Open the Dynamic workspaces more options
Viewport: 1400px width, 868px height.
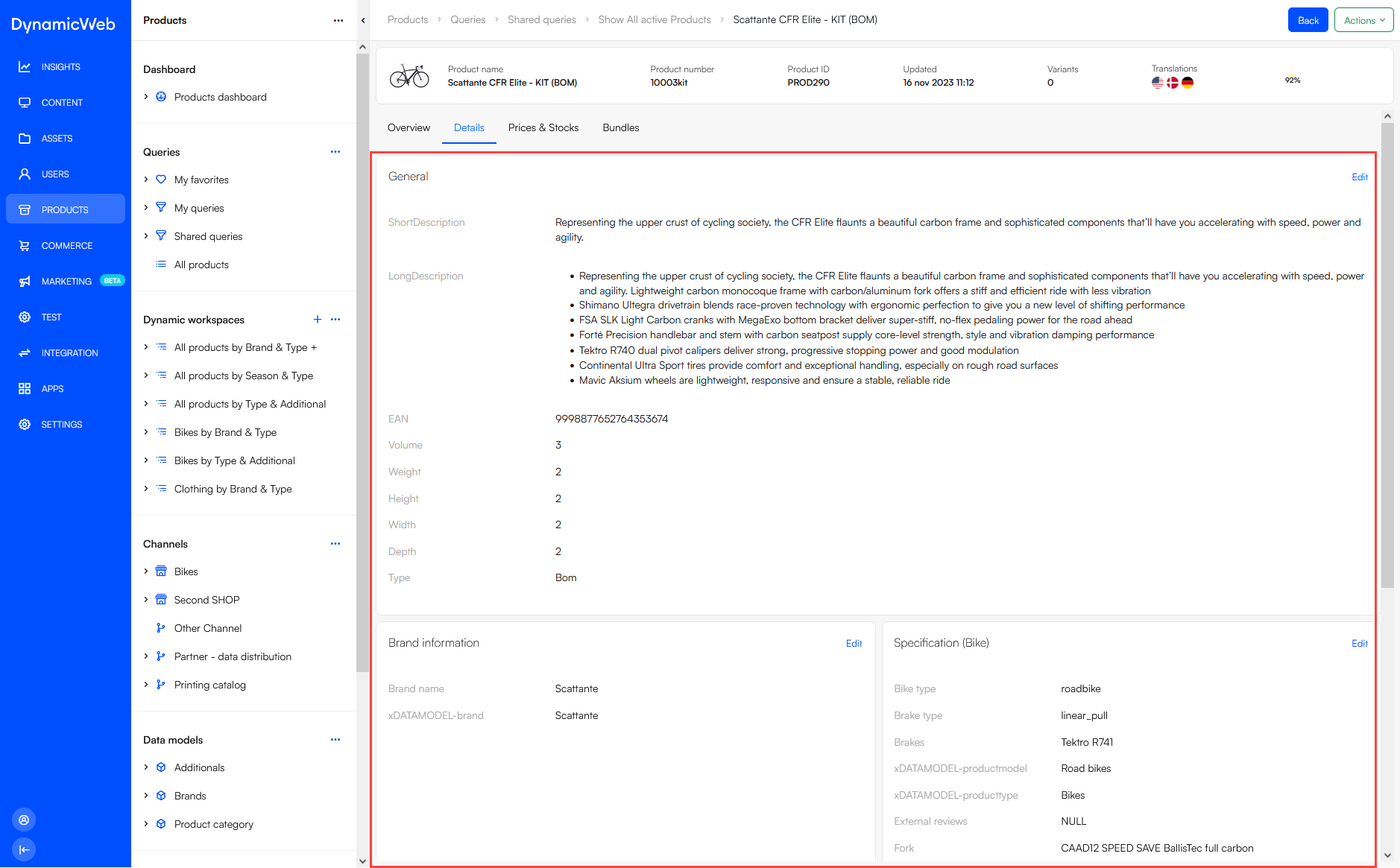click(335, 320)
